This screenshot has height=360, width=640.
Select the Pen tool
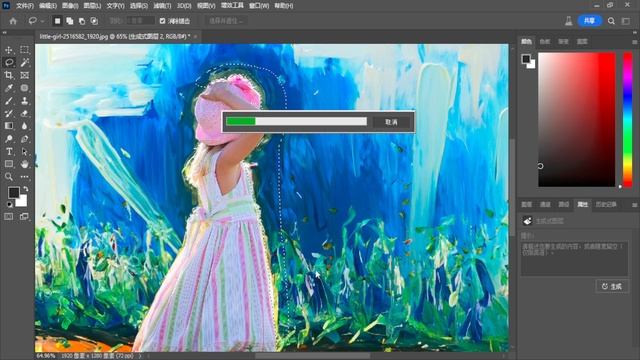click(x=24, y=139)
